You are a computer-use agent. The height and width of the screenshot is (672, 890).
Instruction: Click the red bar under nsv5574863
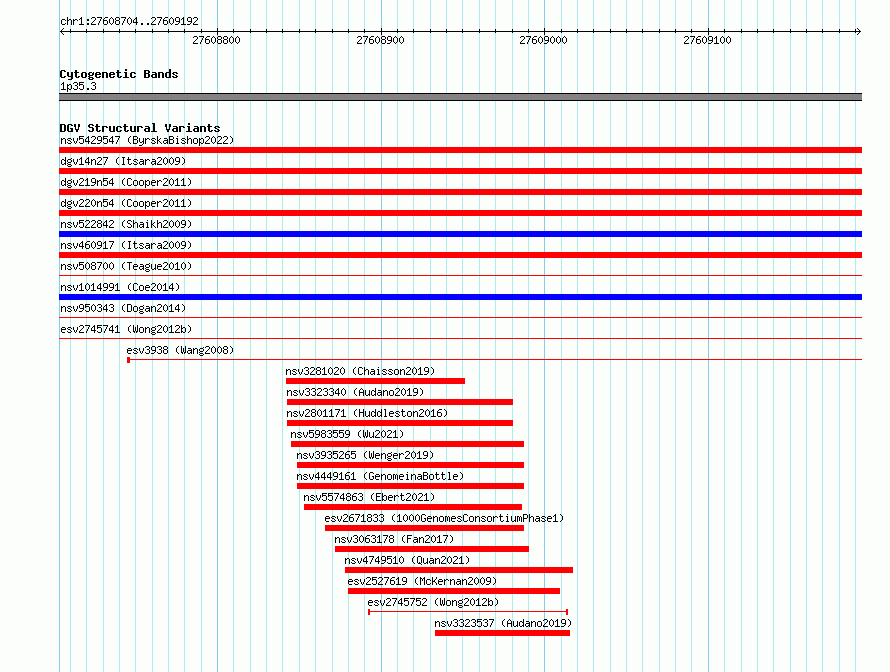click(x=413, y=507)
